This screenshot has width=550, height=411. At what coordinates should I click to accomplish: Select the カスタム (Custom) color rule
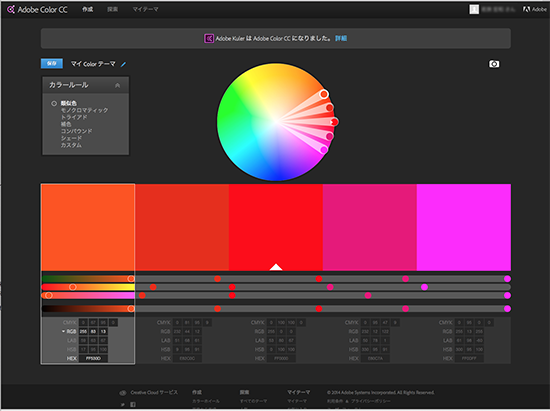(x=71, y=145)
